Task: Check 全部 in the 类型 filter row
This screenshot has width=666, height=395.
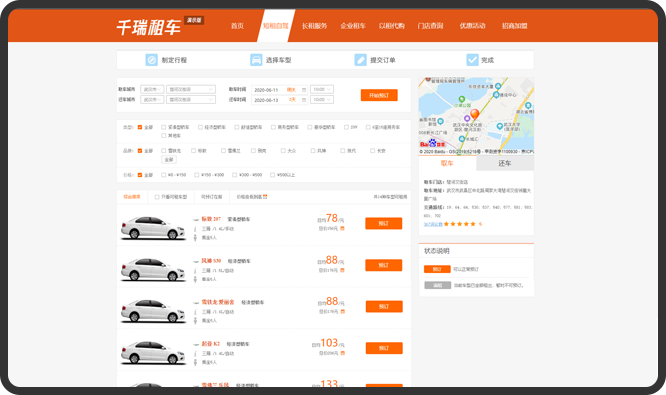Action: pyautogui.click(x=140, y=127)
